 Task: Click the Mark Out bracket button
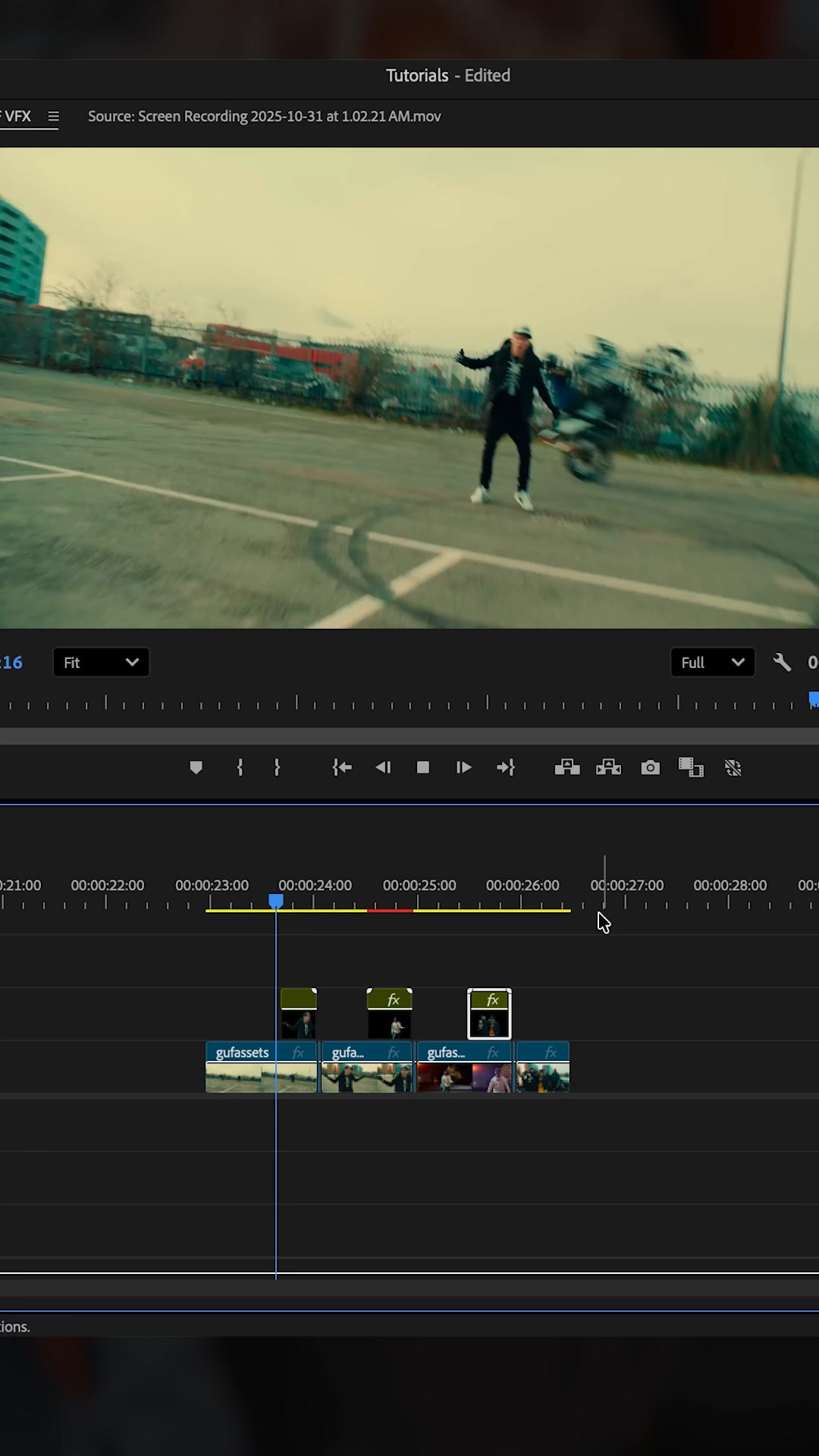[x=277, y=767]
